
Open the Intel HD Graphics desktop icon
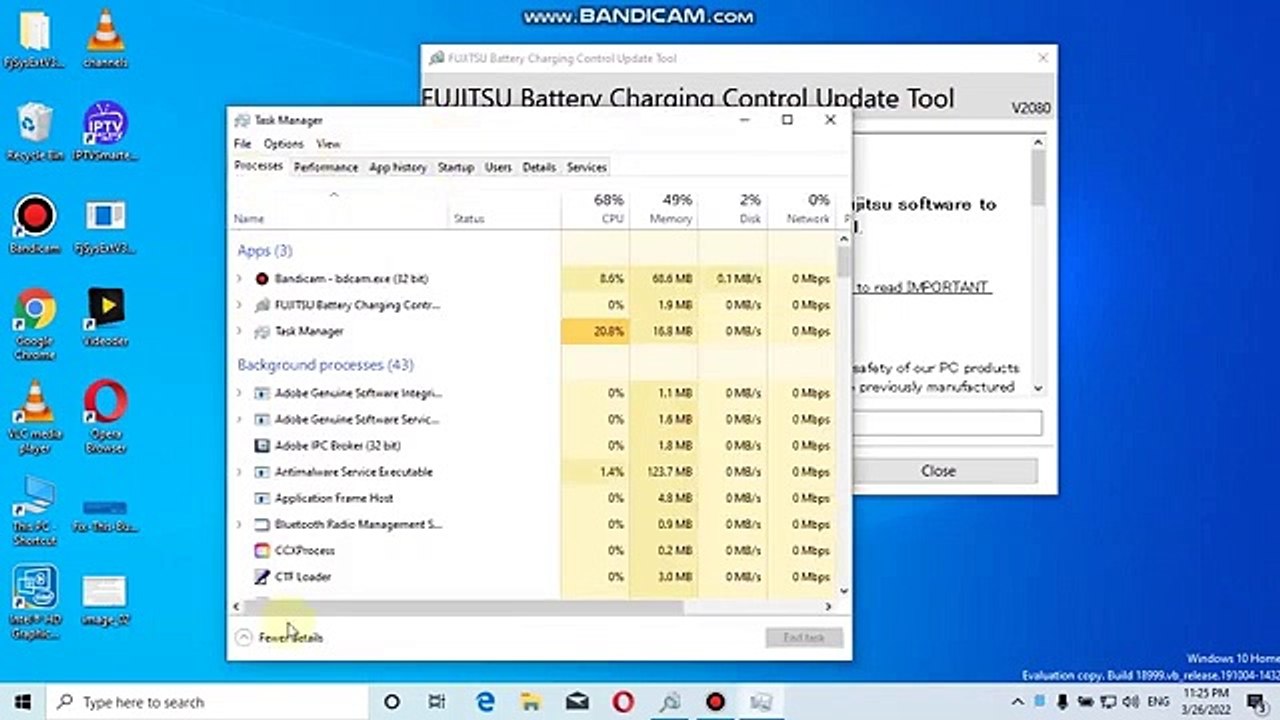tap(35, 603)
